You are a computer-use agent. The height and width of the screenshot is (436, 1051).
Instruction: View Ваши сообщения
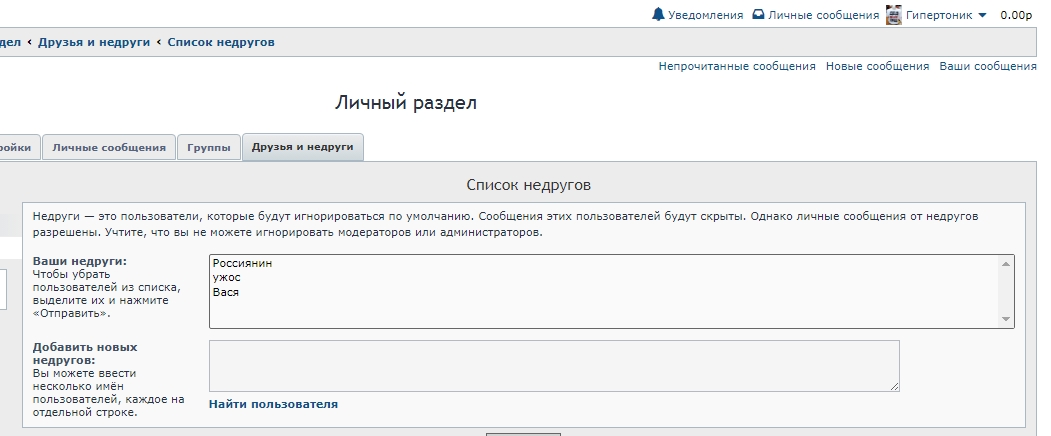click(988, 66)
